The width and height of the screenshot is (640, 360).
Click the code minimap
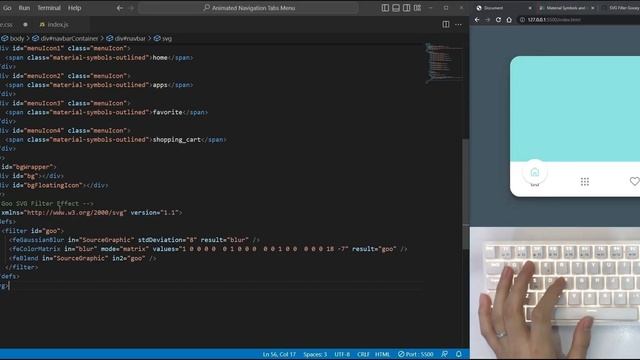pyautogui.click(x=444, y=63)
